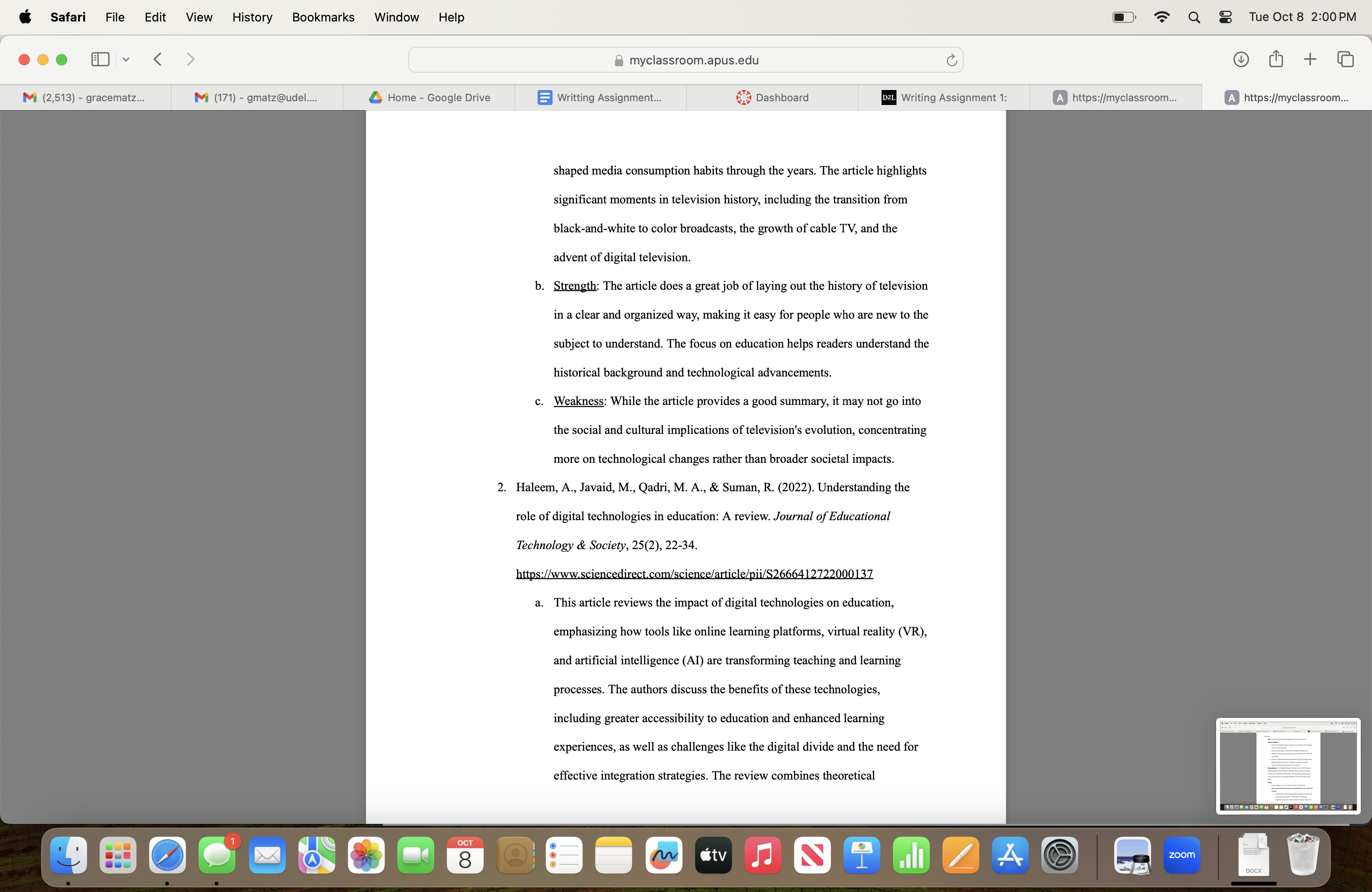
Task: Open the tab group dropdown chevron
Action: point(126,59)
